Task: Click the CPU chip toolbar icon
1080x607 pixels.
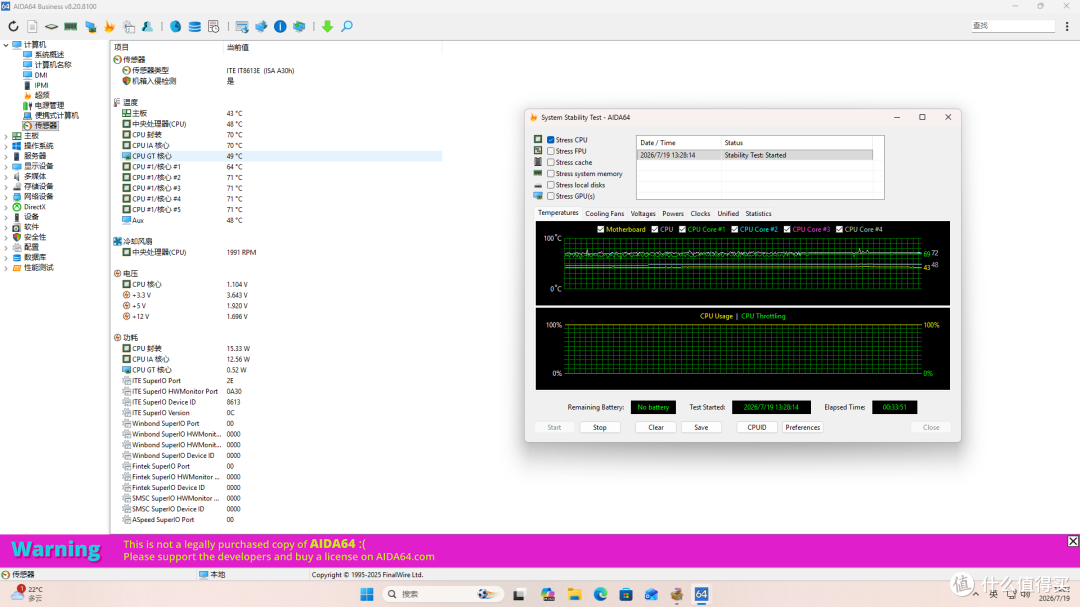Action: coord(52,26)
